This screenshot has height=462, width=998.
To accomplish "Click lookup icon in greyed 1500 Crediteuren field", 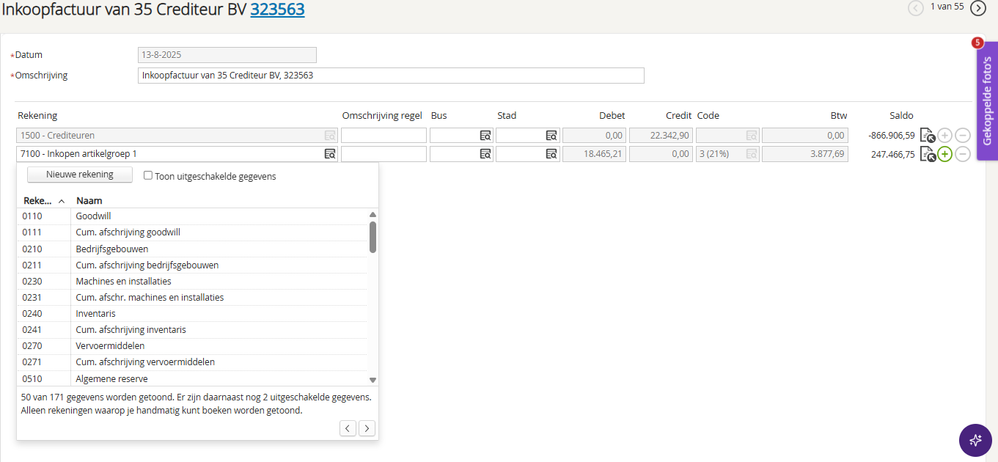I will click(x=330, y=136).
